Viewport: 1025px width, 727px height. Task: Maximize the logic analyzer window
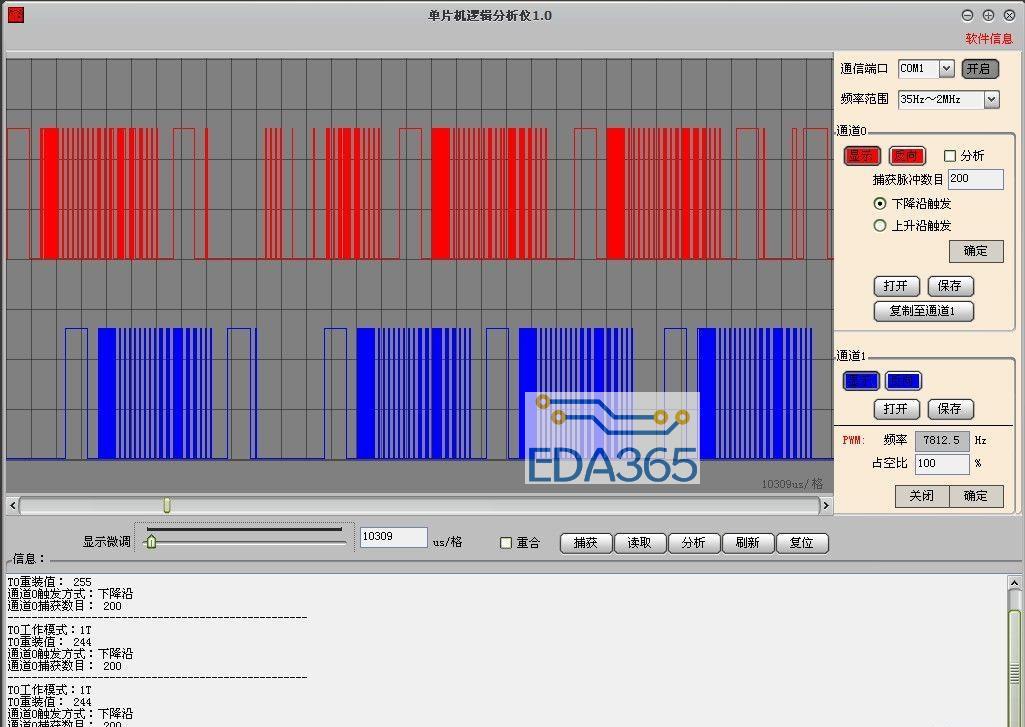coord(988,15)
